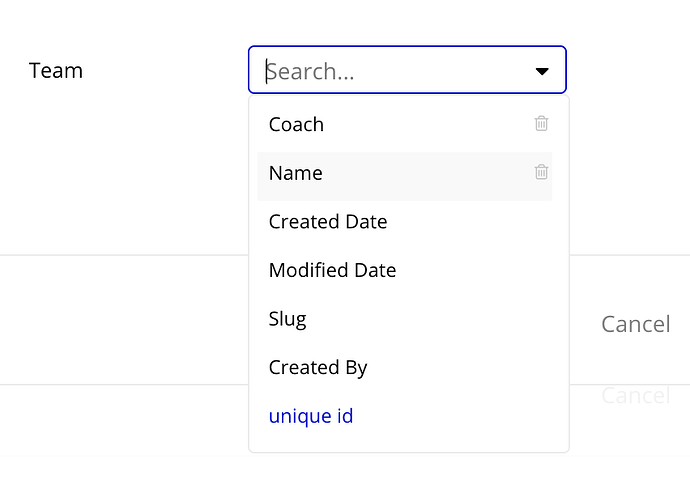This screenshot has height=481, width=690.
Task: Select the Created By option
Action: [318, 367]
